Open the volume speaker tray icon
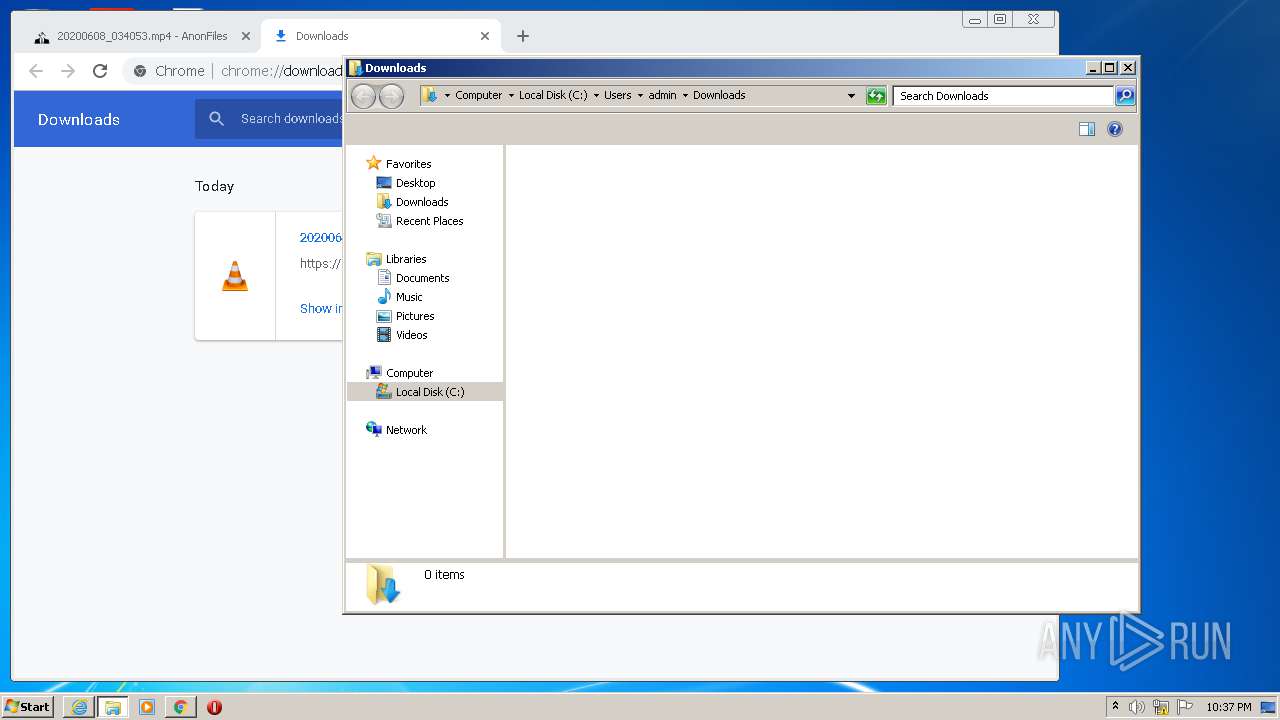This screenshot has width=1280, height=720. (x=1137, y=707)
